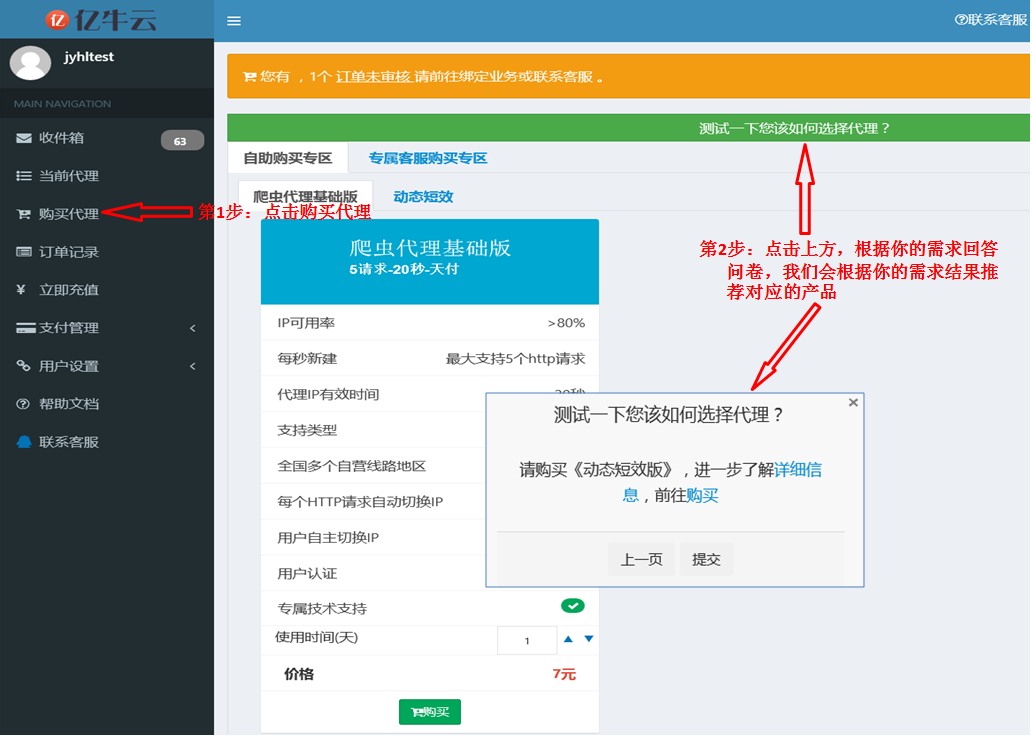Click the 5请求-20秒-天付 subtitle

[403, 269]
